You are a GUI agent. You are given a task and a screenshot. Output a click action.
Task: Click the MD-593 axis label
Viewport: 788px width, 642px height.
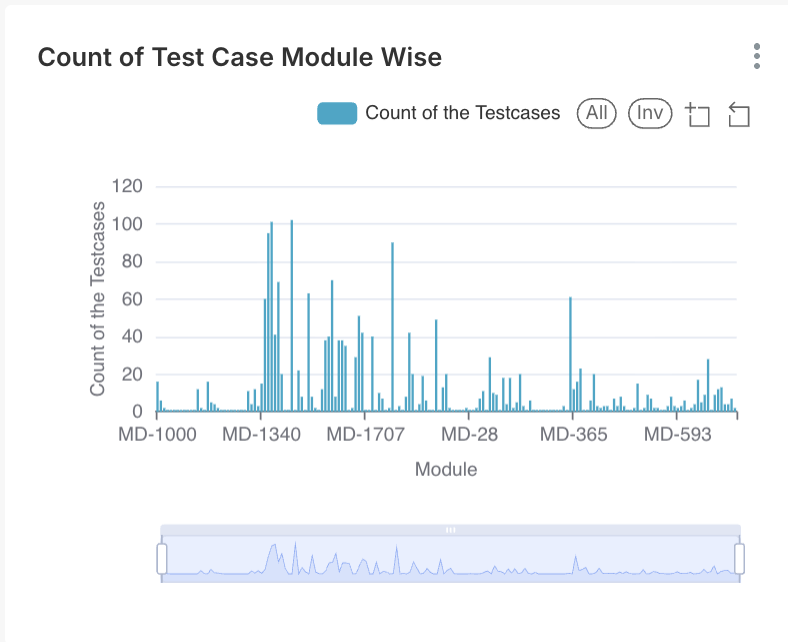[x=677, y=435]
